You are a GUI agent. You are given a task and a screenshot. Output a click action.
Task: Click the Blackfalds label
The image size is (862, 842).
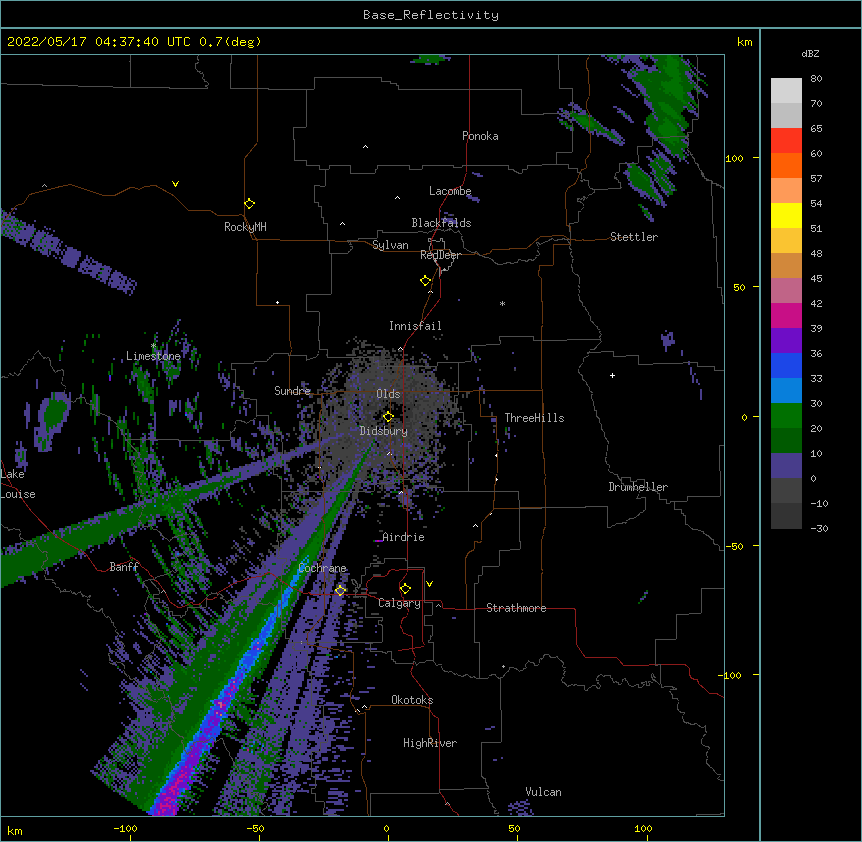point(441,223)
